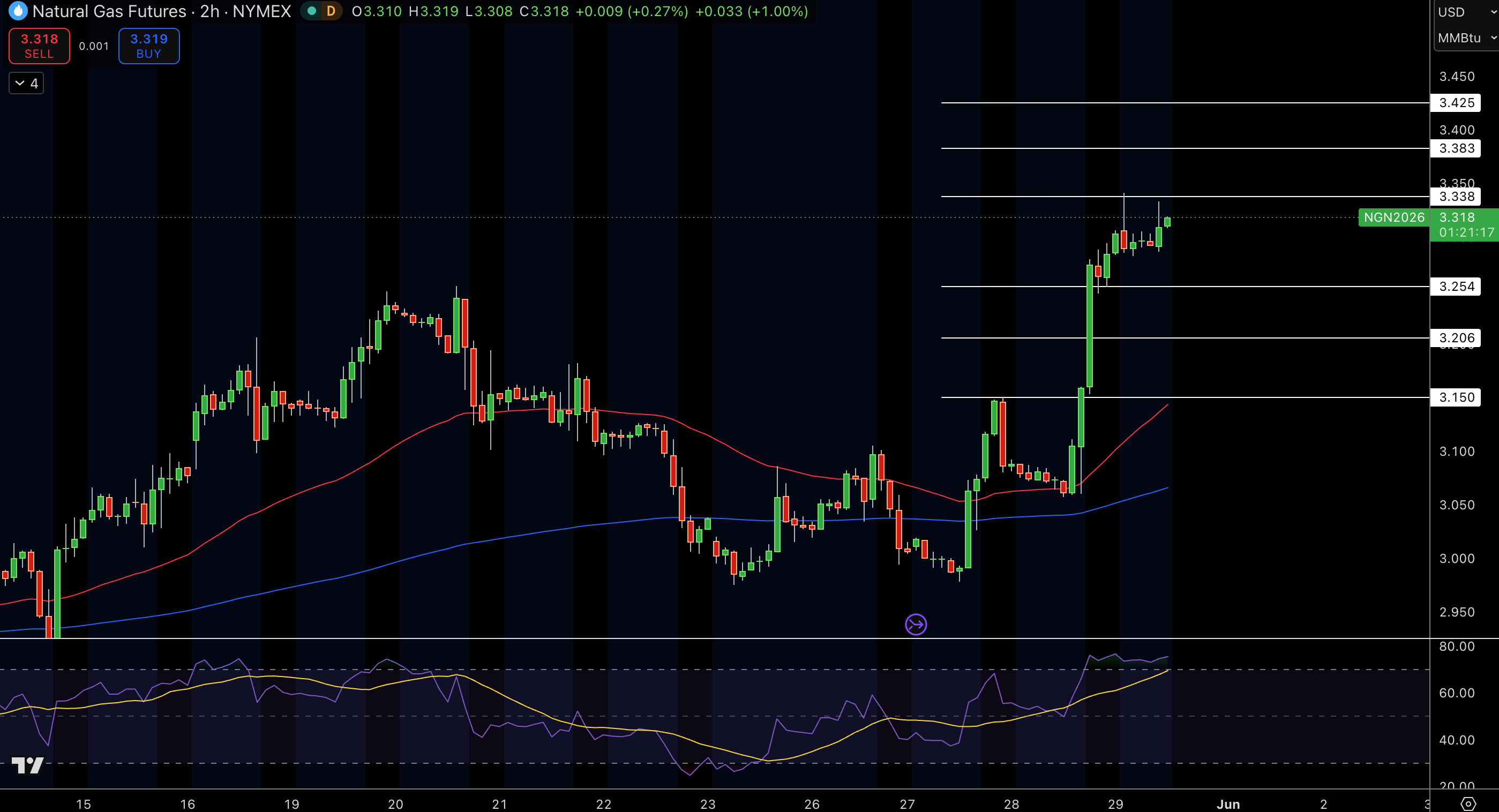Click the 26 date label on time axis

(812, 804)
